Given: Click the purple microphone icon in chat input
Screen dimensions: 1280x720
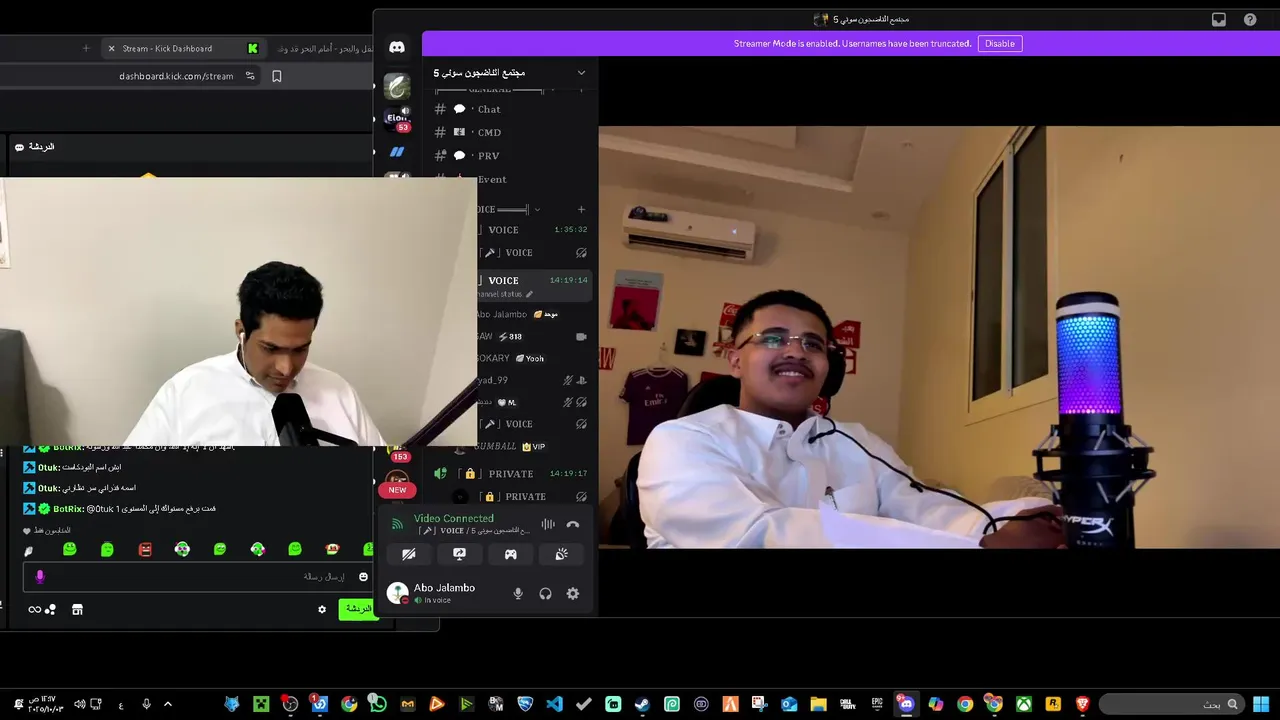Looking at the screenshot, I should click(x=40, y=577).
